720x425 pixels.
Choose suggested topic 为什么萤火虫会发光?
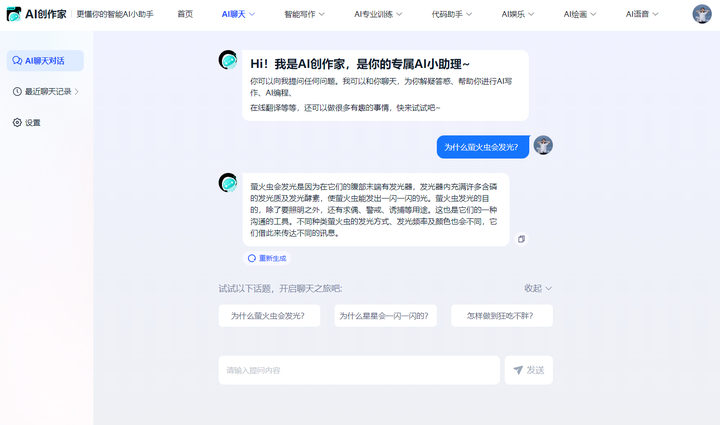[269, 316]
